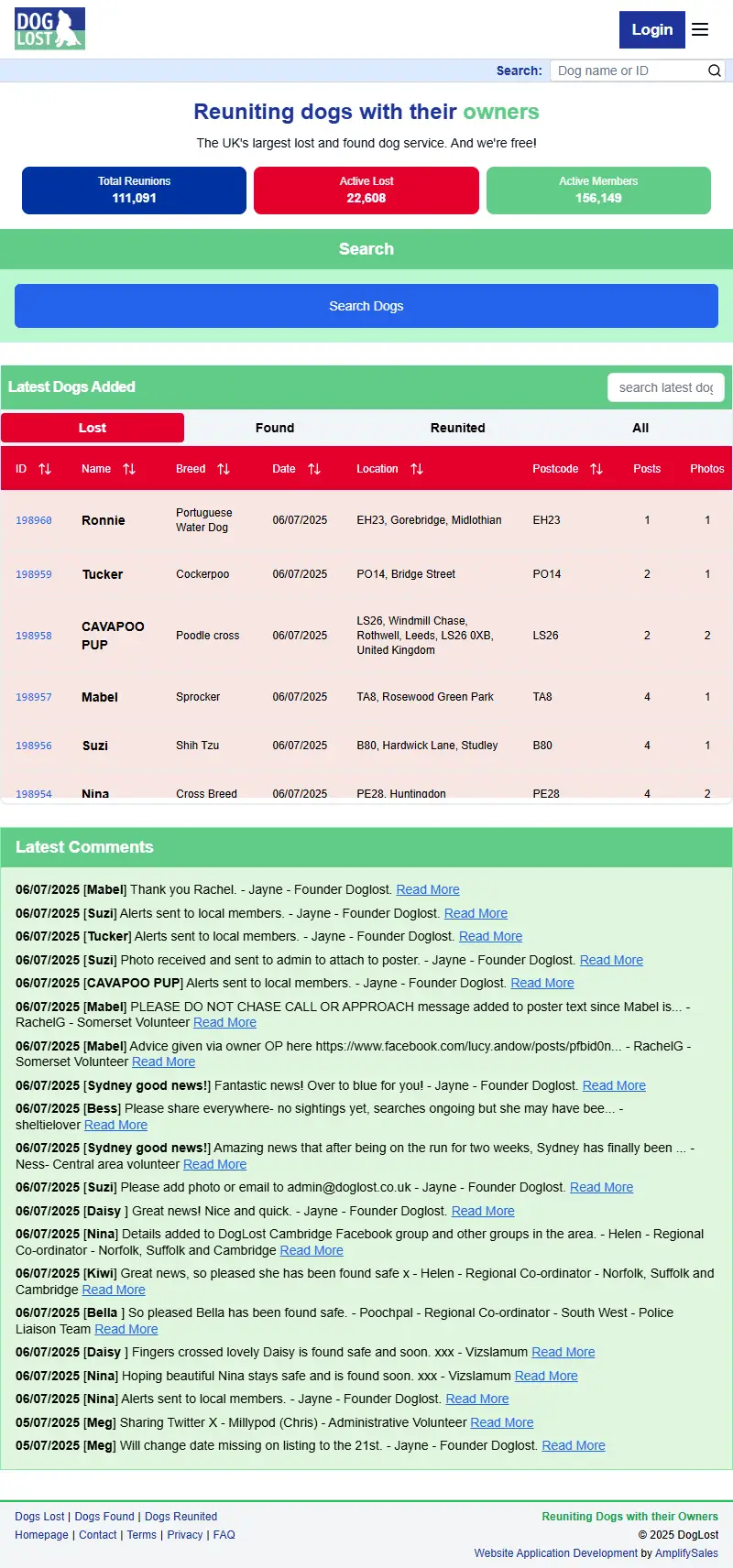The image size is (733, 1568).
Task: Click B80, Hardwick Lane, Studley location
Action: [427, 746]
